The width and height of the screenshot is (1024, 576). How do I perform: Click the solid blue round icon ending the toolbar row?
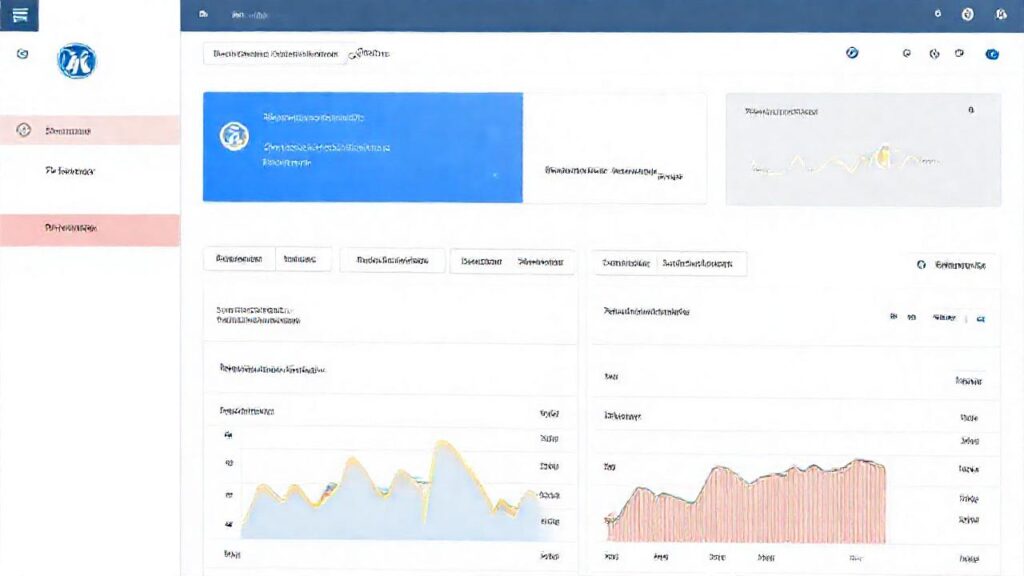click(992, 54)
